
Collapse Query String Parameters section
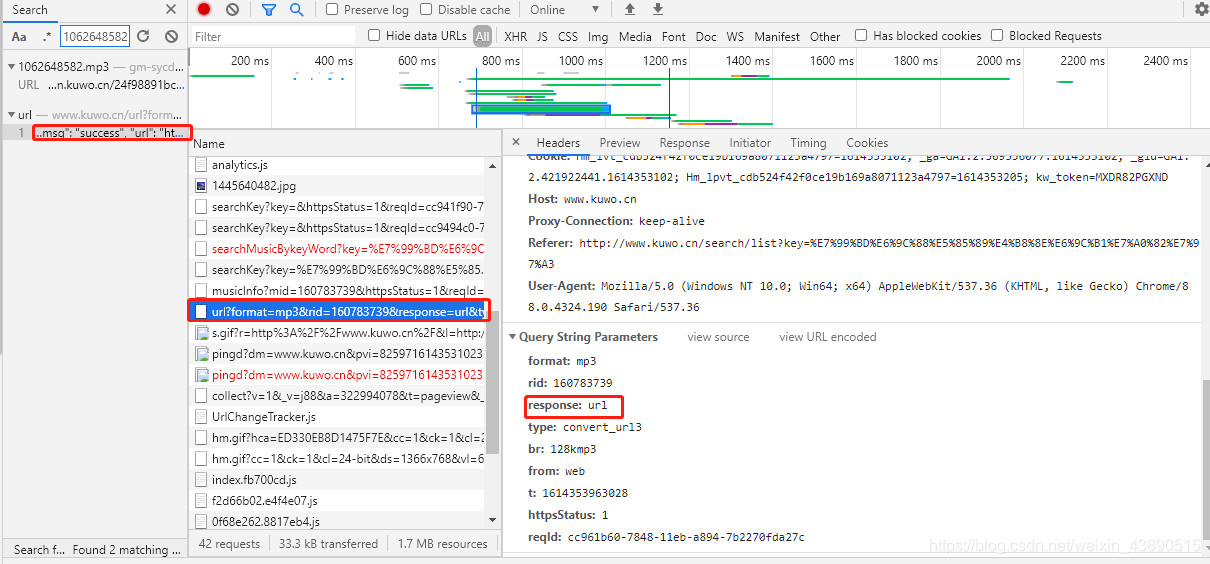(513, 337)
